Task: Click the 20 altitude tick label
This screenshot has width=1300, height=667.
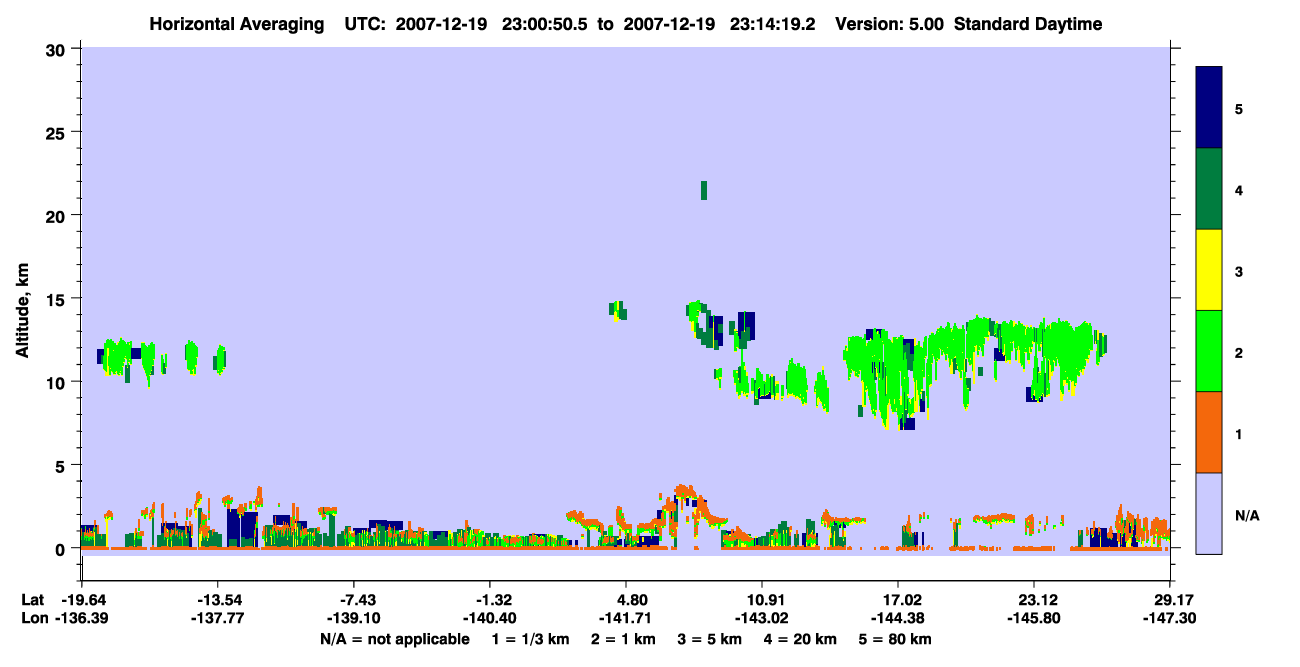Action: pos(57,216)
